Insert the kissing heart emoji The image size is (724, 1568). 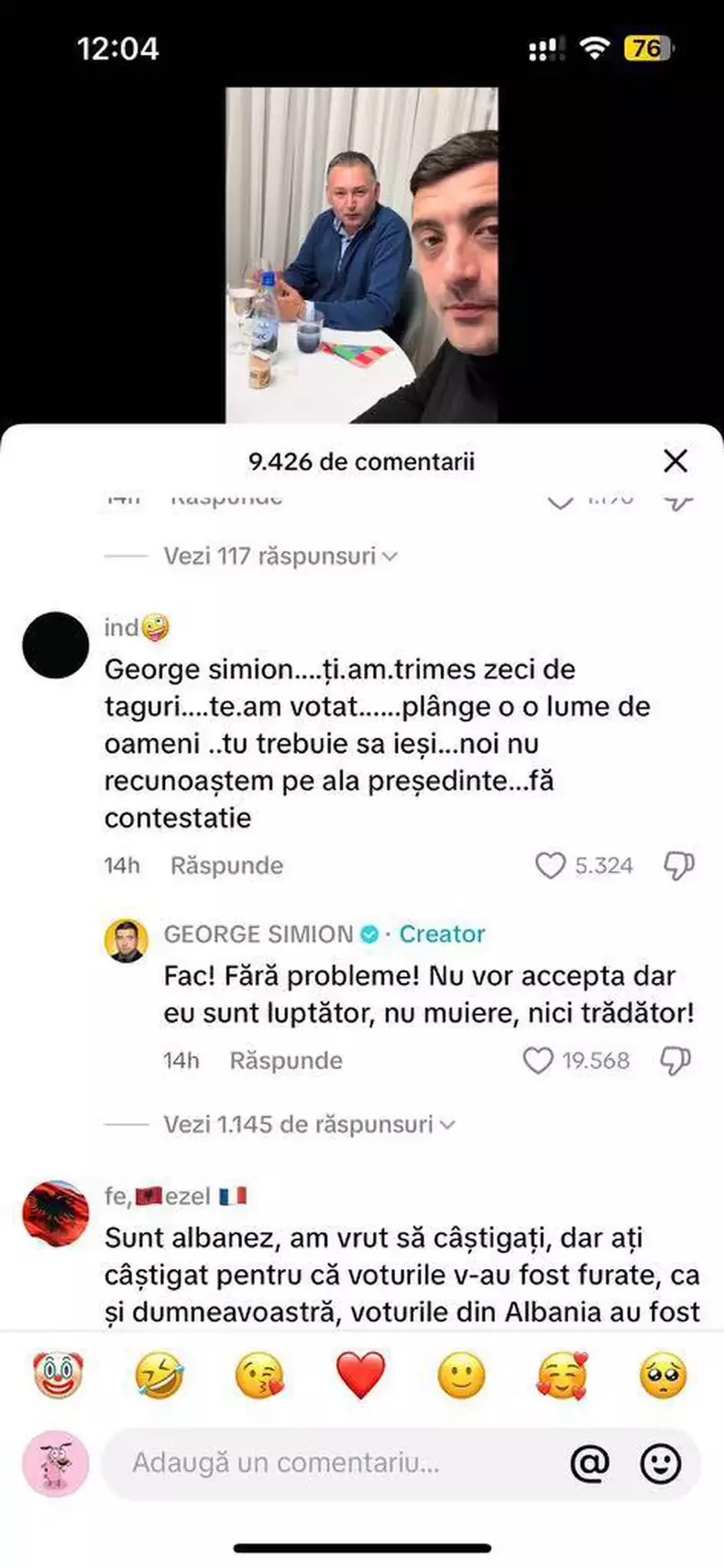tap(260, 1375)
